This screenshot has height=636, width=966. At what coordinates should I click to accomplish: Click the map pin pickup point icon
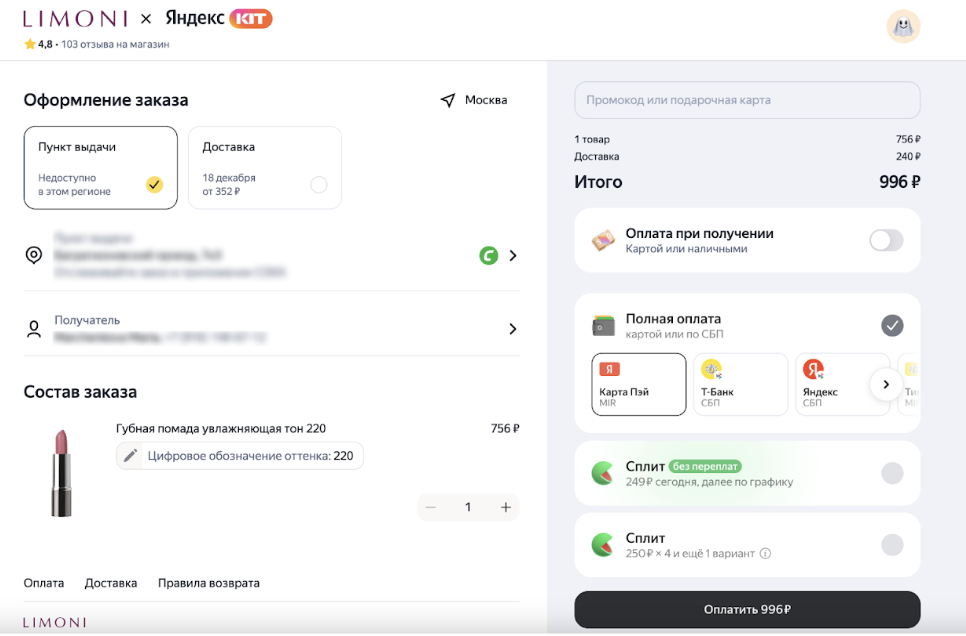(34, 255)
